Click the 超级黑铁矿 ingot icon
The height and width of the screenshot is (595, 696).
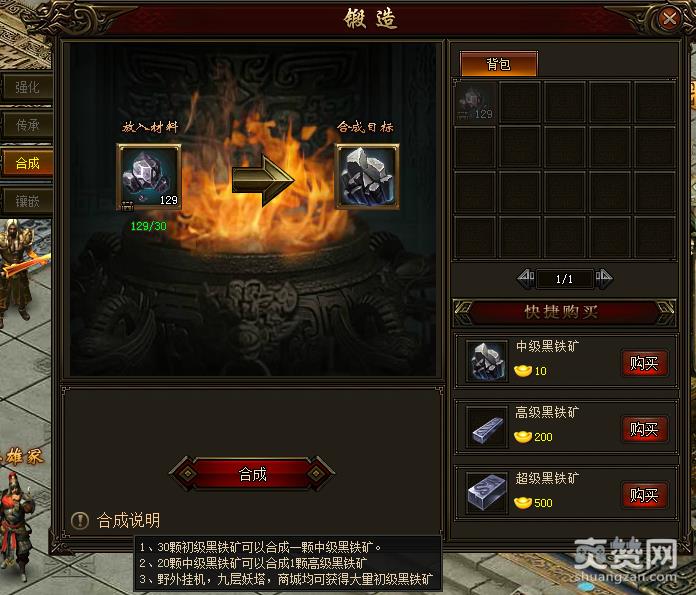[486, 493]
